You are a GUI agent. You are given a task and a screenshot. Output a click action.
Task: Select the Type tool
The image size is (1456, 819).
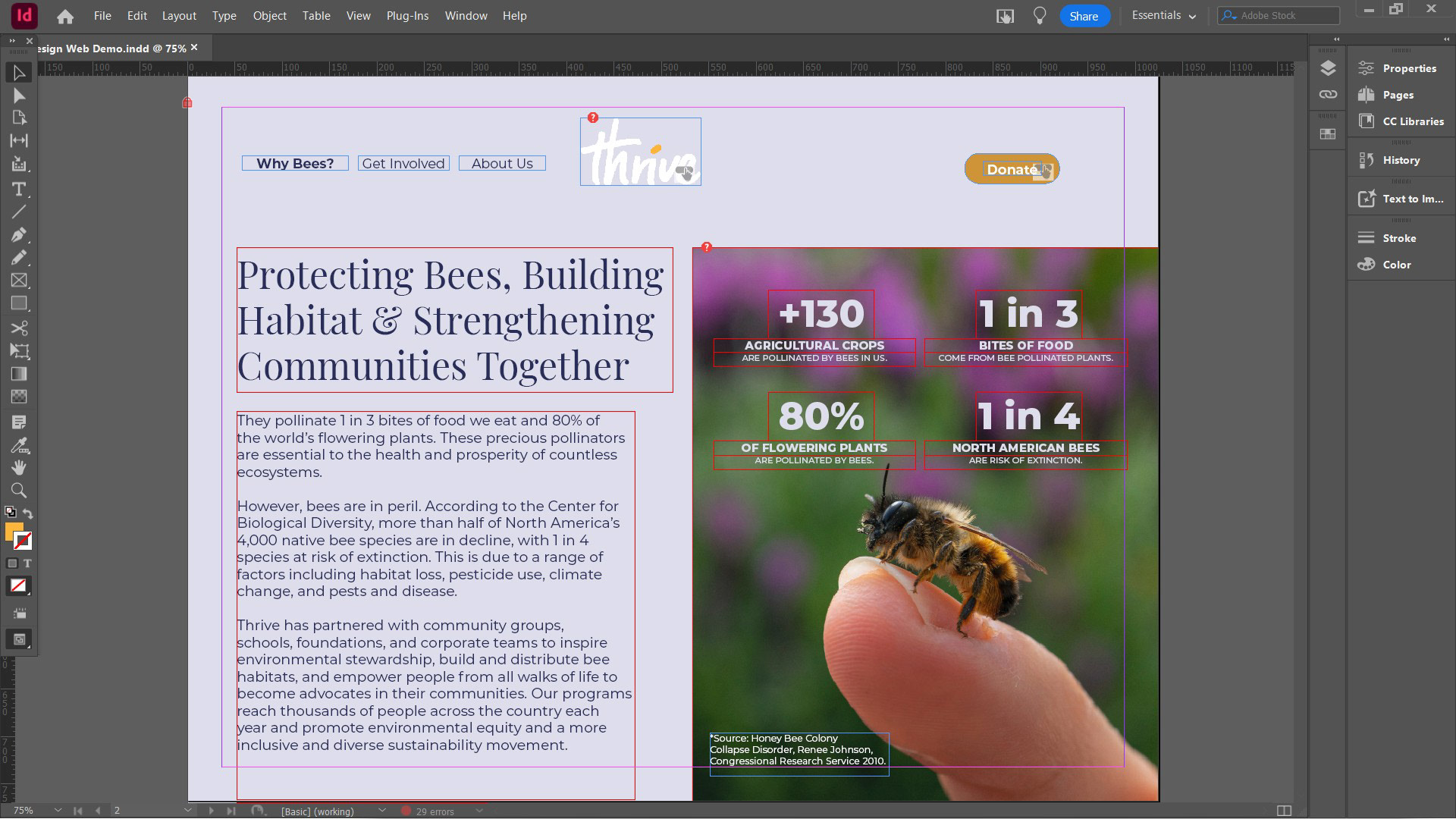(19, 189)
